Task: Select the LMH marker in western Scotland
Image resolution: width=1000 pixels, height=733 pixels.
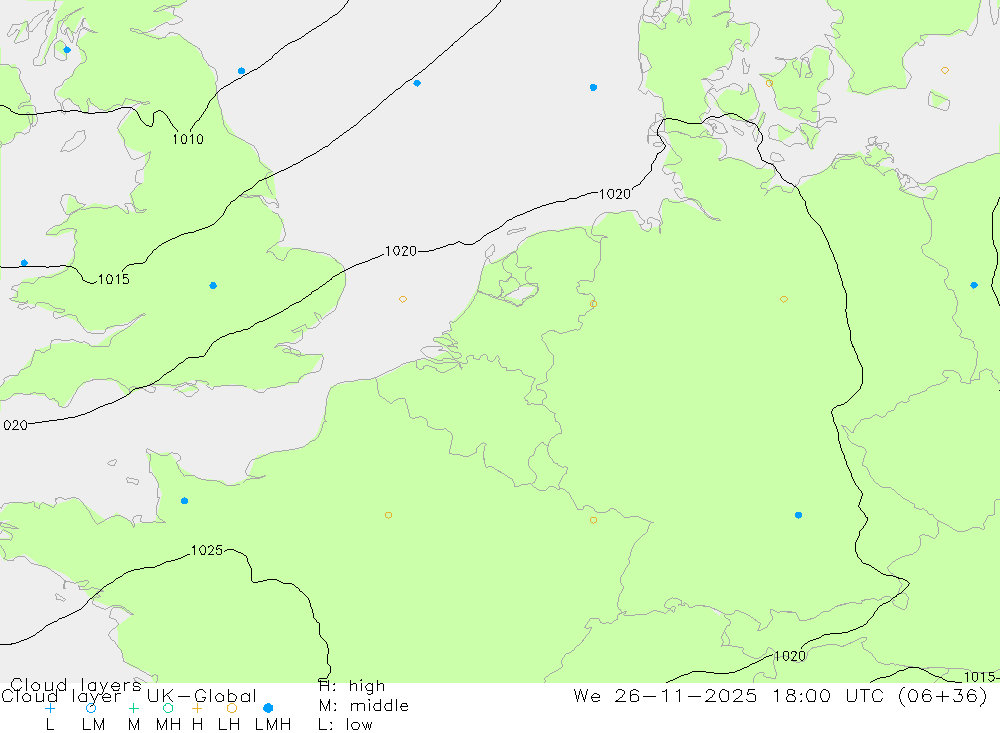Action: point(67,50)
